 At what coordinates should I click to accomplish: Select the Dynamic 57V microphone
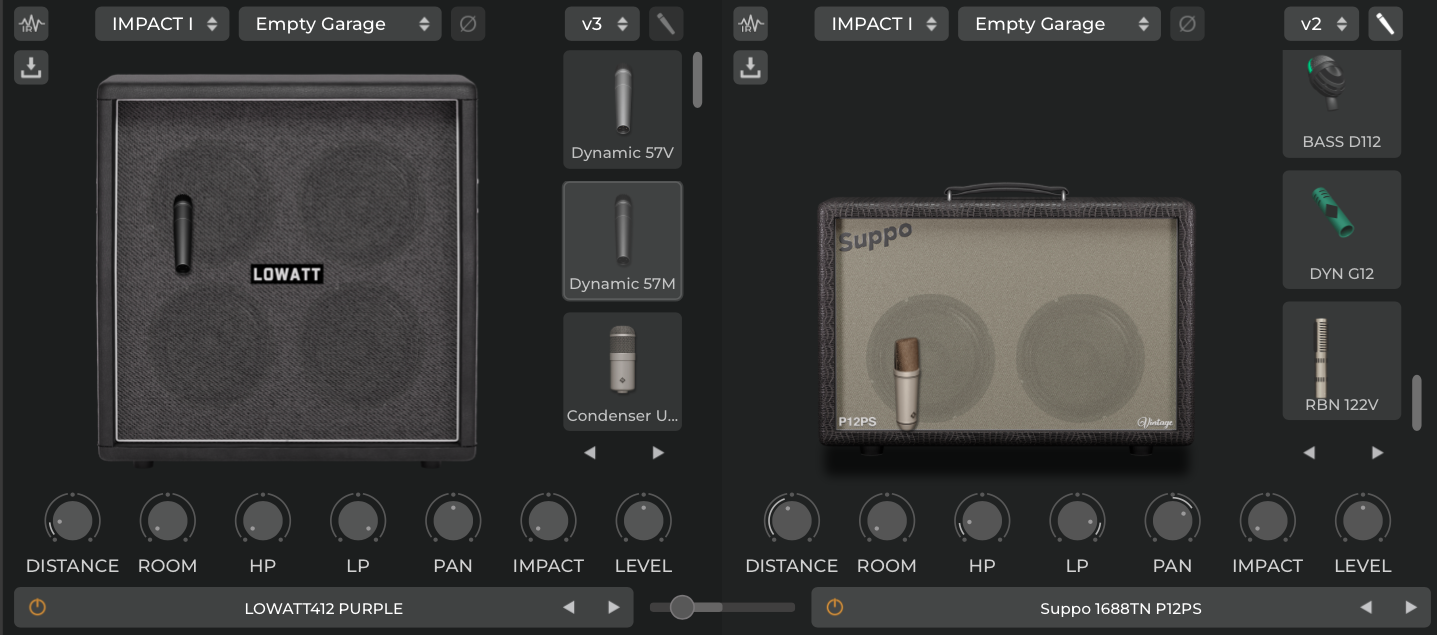tap(622, 110)
